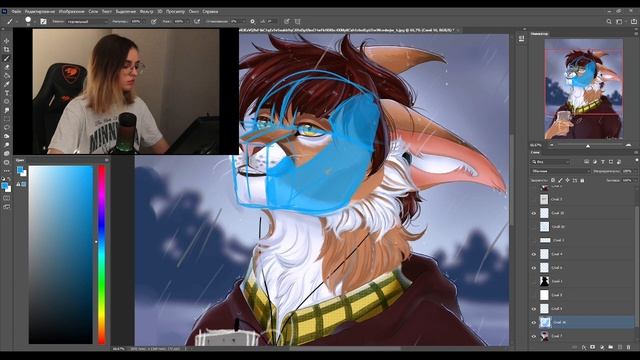
Task: Click the share icon in the options bar
Action: [634, 21]
